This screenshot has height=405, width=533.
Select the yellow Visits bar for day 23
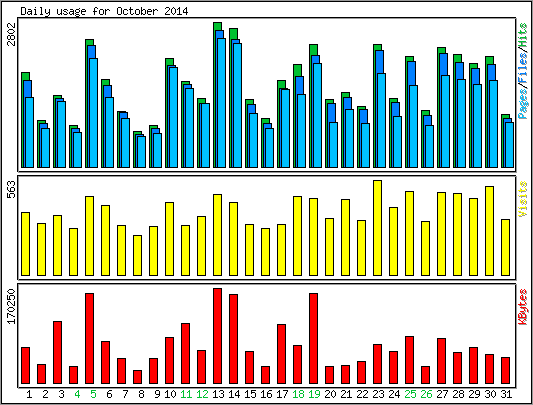(x=377, y=228)
